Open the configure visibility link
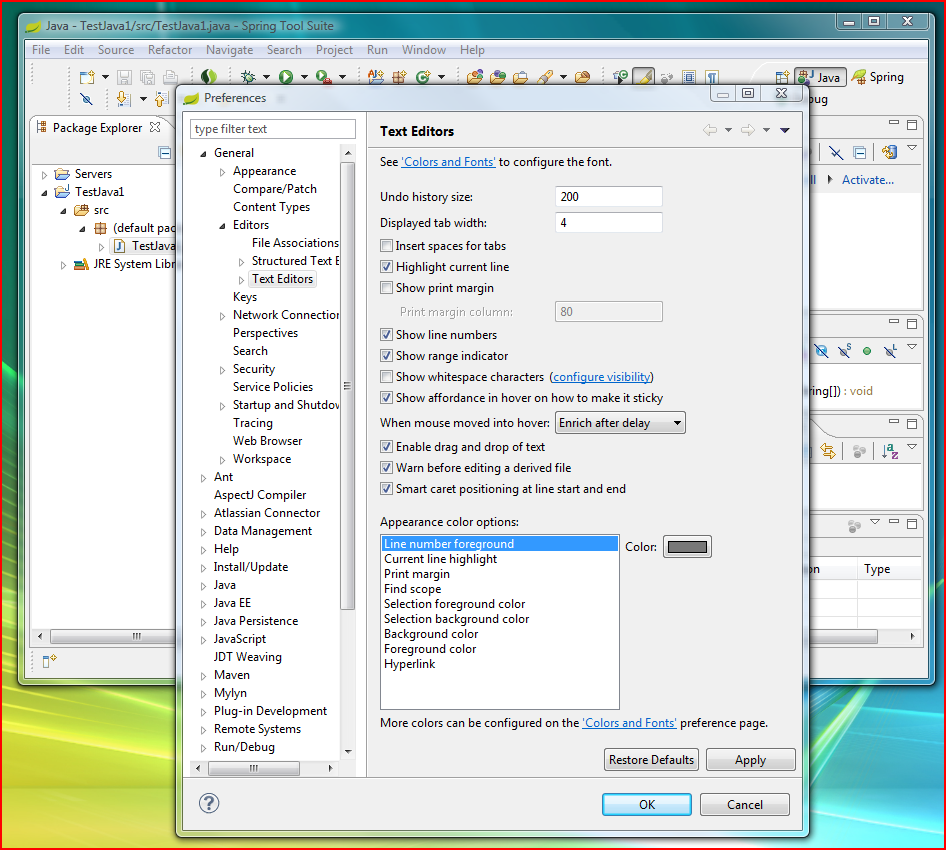The width and height of the screenshot is (946, 850). click(602, 377)
